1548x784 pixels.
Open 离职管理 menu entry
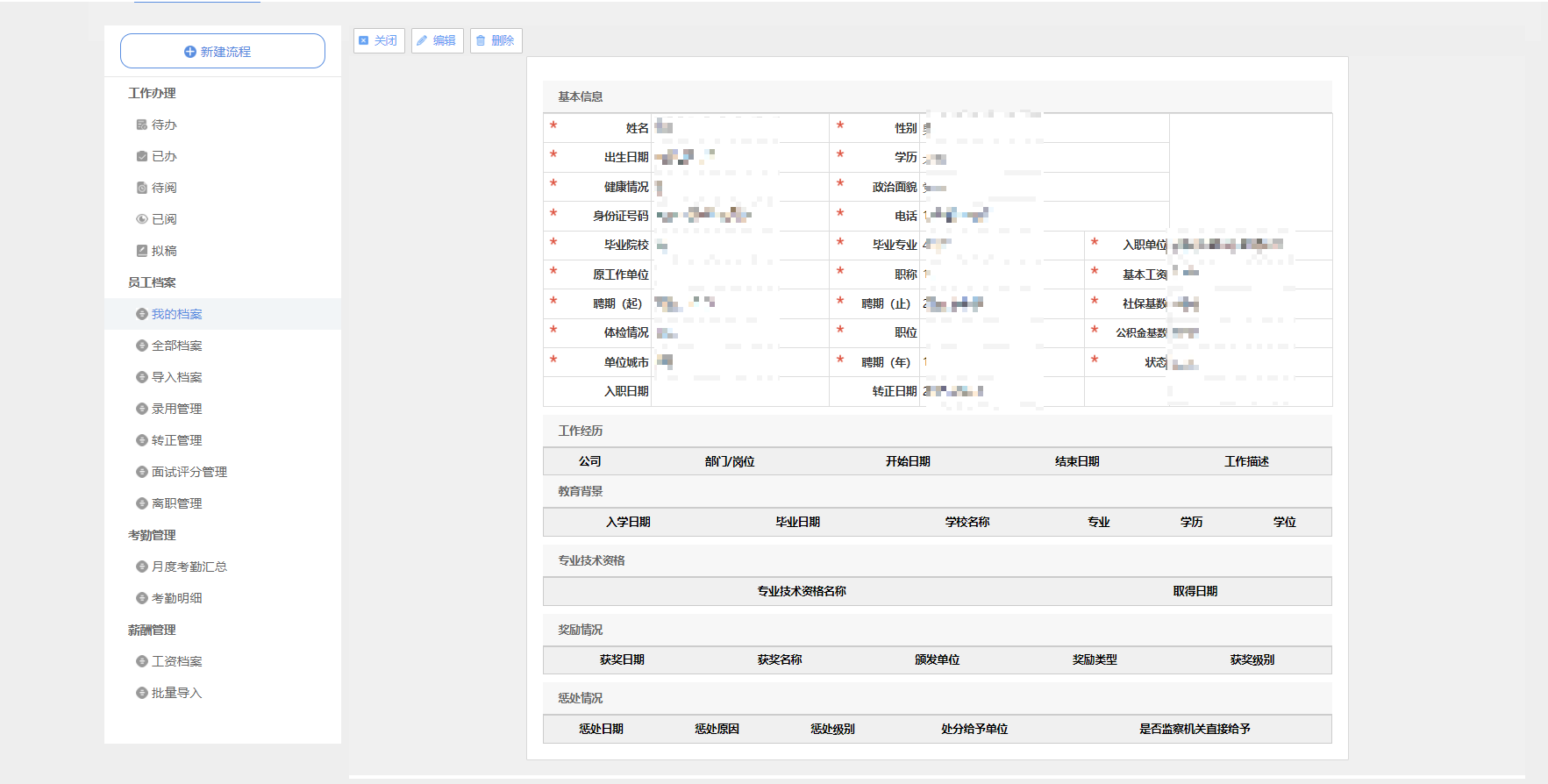point(176,503)
